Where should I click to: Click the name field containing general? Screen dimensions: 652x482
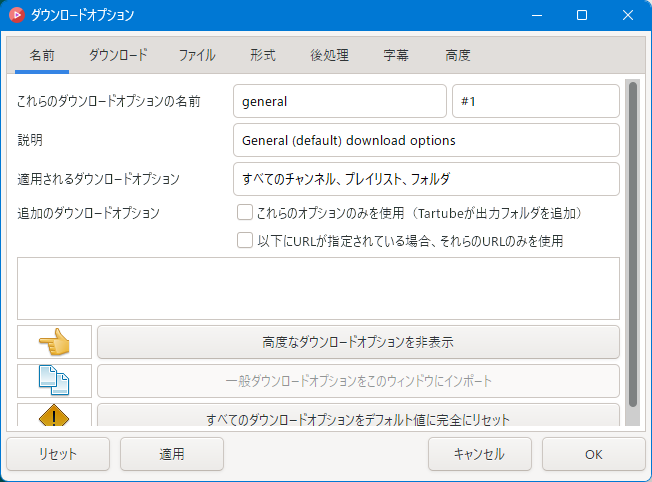click(x=339, y=101)
